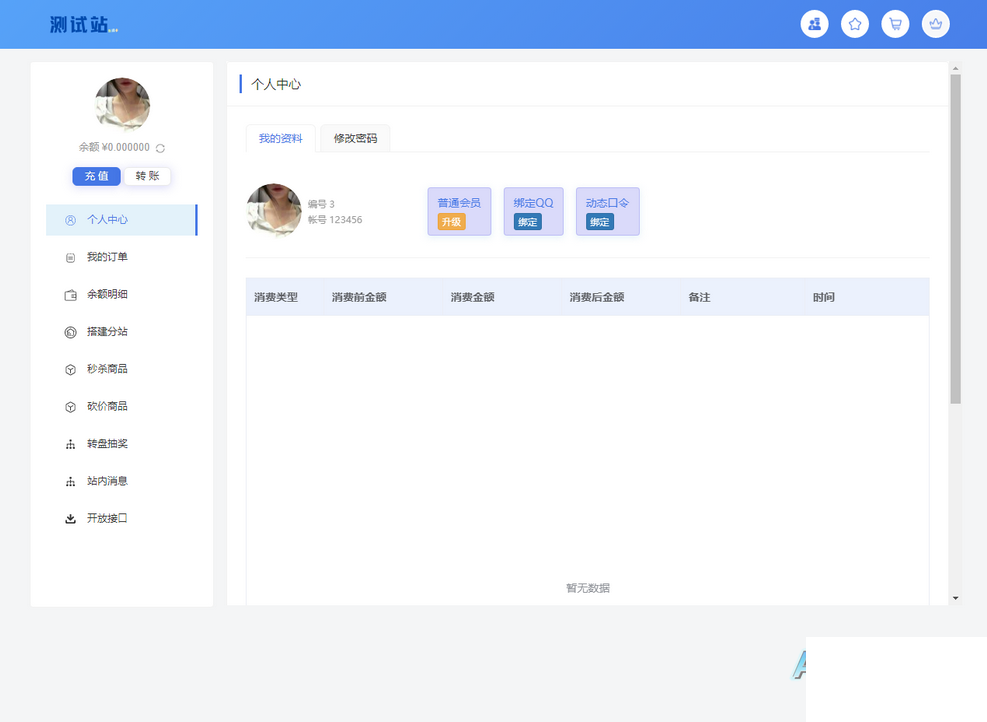Open the shopping cart icon
Viewport: 987px width, 722px height.
point(895,24)
